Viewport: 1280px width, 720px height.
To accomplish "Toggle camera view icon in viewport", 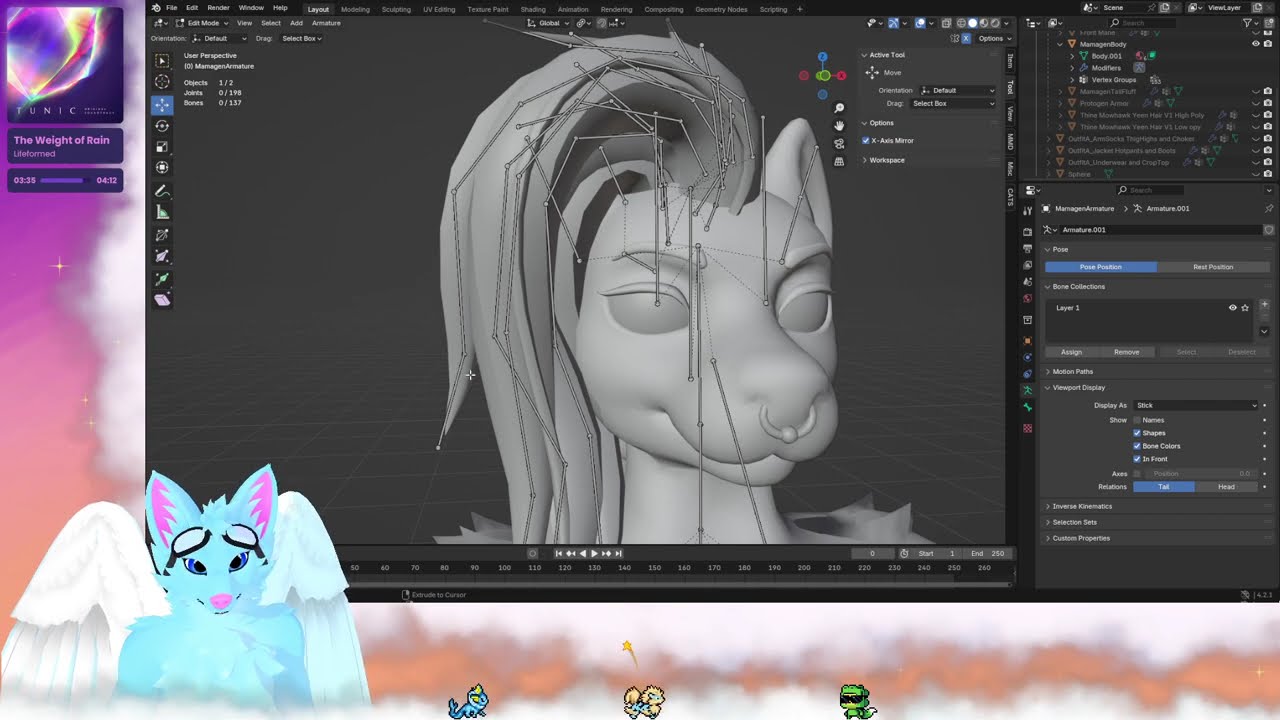I will tap(839, 143).
